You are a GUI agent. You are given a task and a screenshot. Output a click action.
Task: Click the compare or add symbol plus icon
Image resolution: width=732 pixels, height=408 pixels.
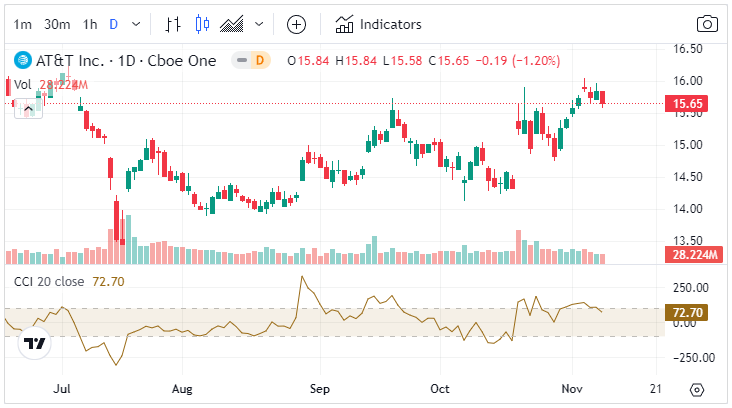[296, 24]
